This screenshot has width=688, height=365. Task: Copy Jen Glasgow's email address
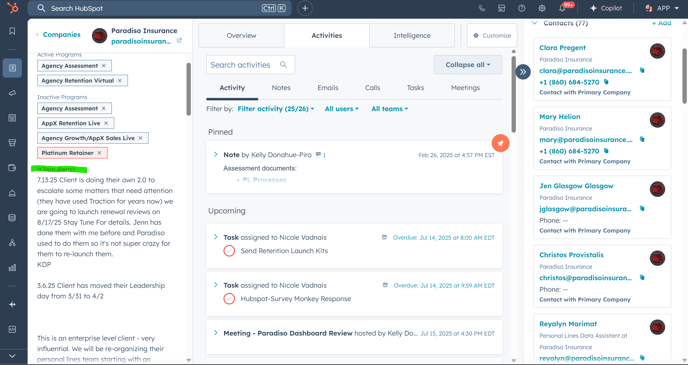point(642,208)
